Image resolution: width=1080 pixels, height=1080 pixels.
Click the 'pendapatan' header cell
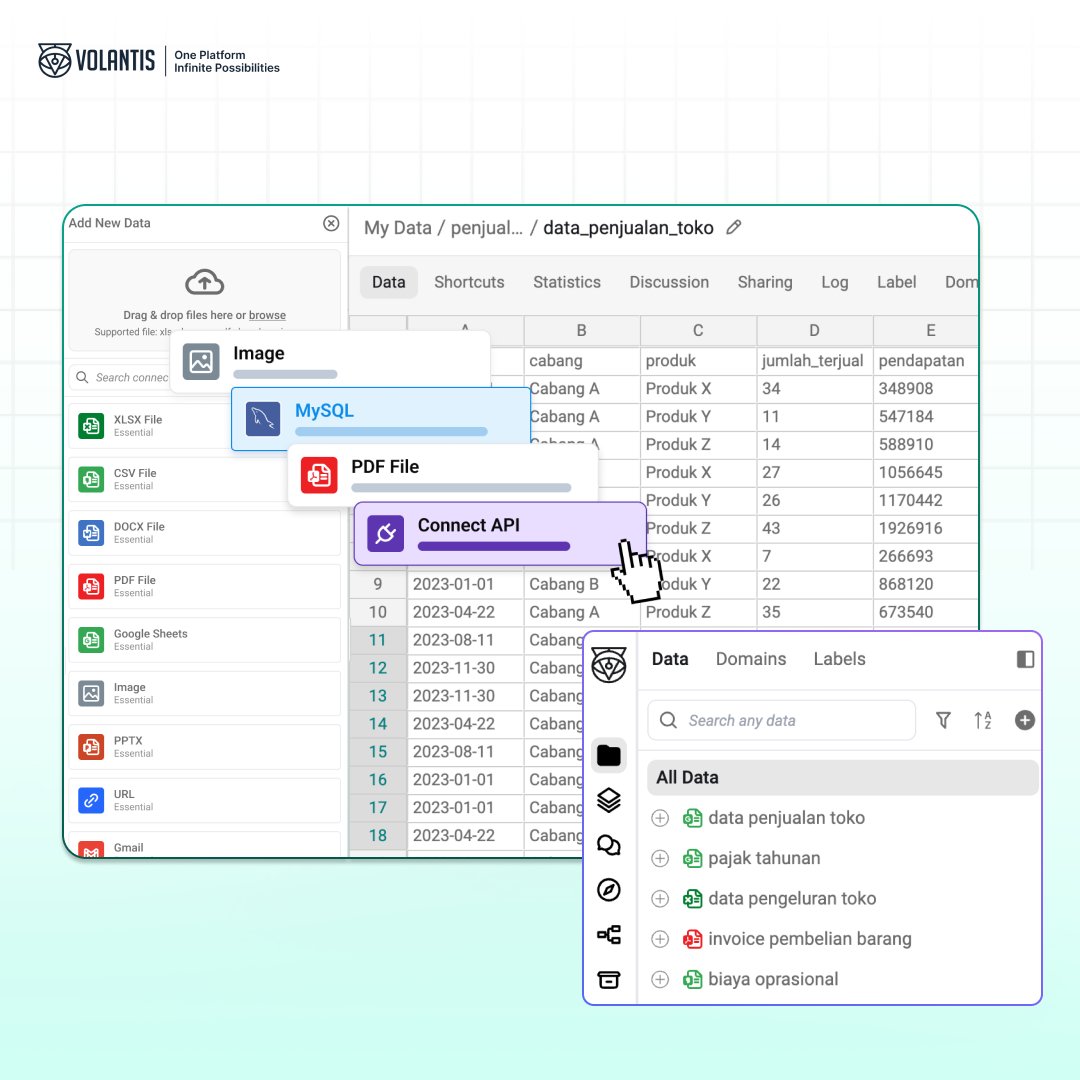pos(925,361)
